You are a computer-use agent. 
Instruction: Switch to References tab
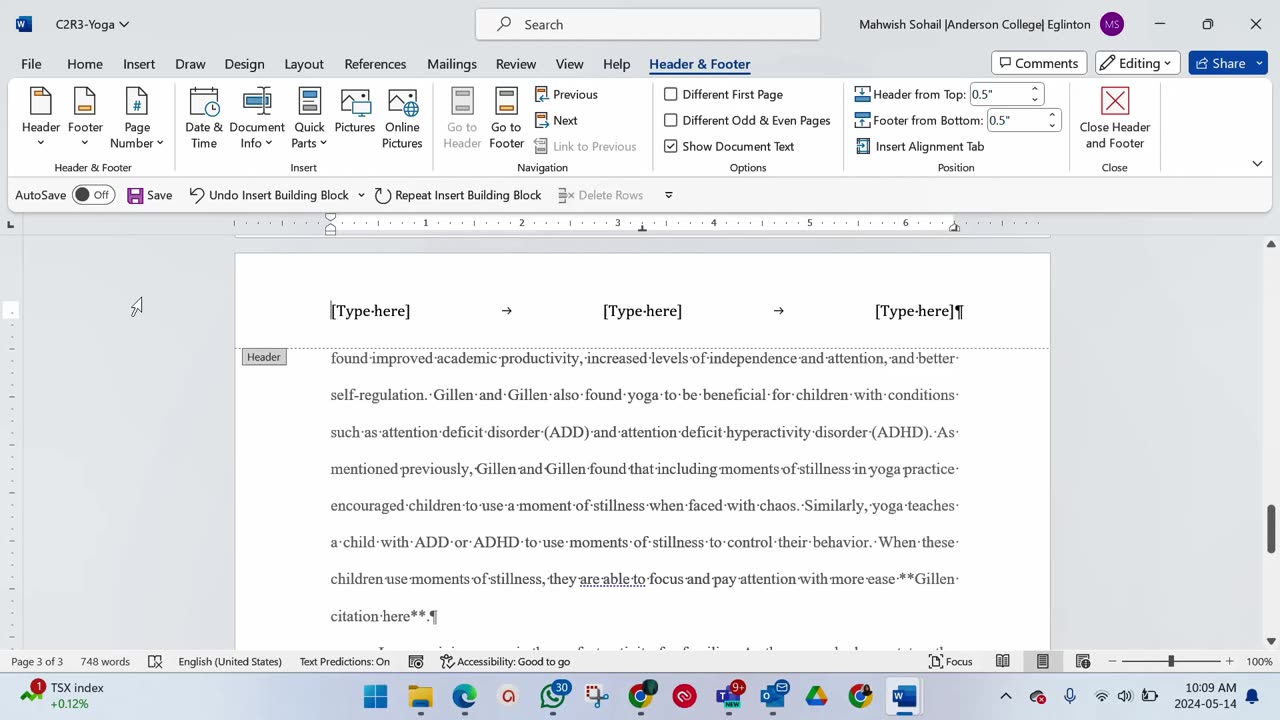click(375, 63)
